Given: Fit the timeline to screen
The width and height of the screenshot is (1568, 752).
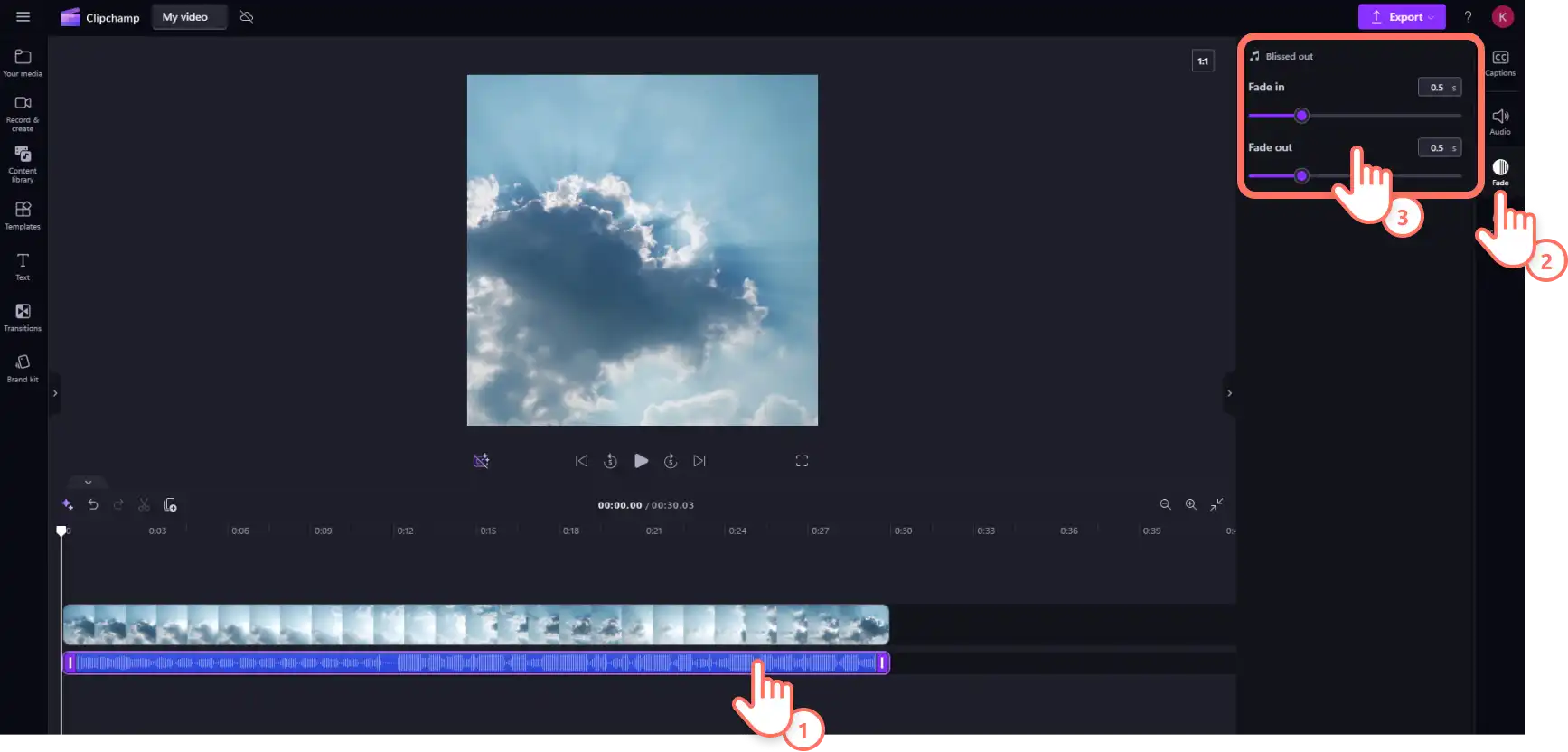Looking at the screenshot, I should [1217, 504].
